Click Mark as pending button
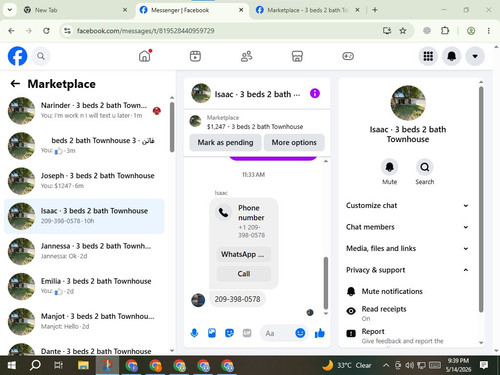Screen dimensions: 500x375 pyautogui.click(x=225, y=142)
